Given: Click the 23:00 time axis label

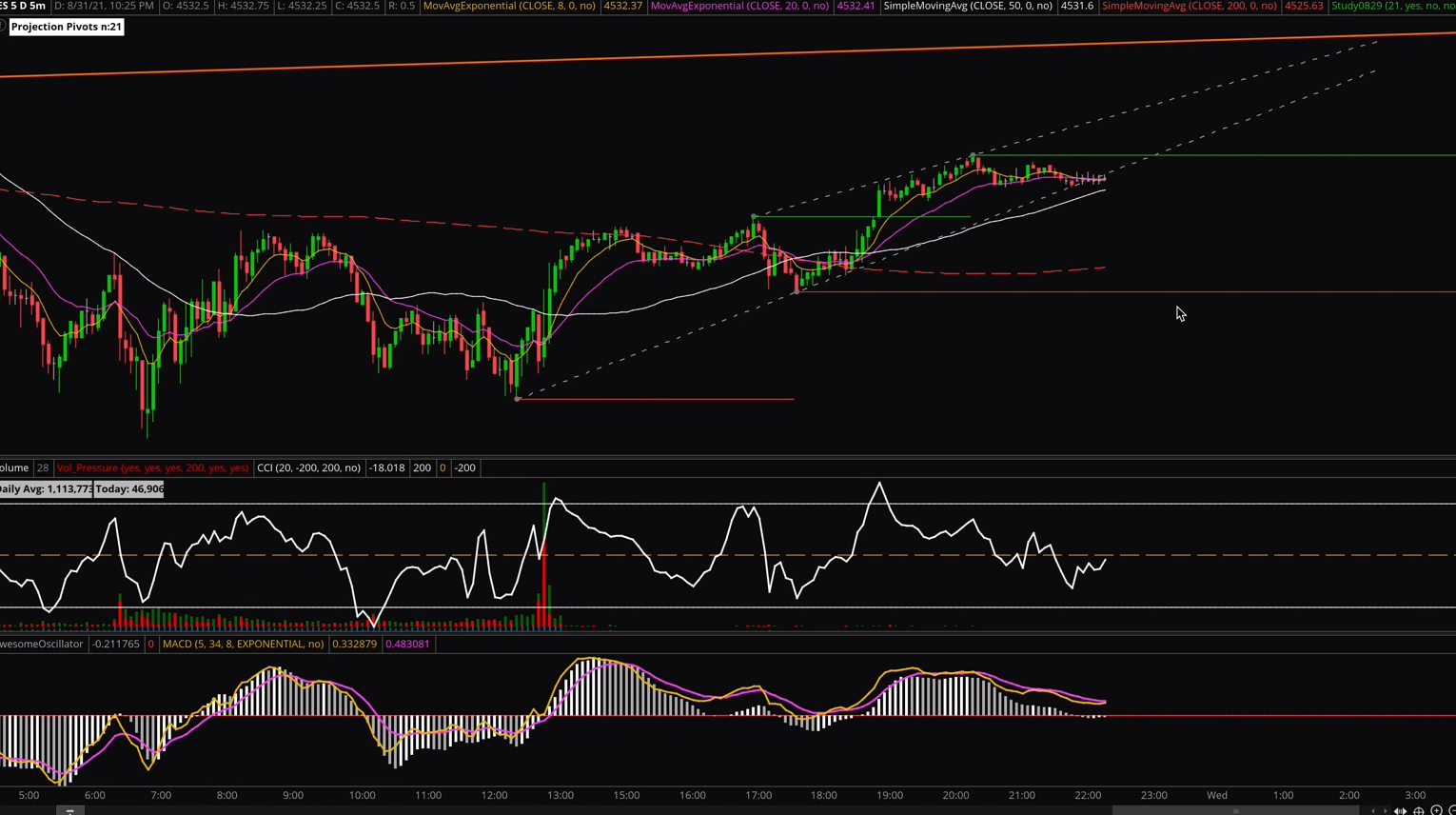Looking at the screenshot, I should 1153,795.
